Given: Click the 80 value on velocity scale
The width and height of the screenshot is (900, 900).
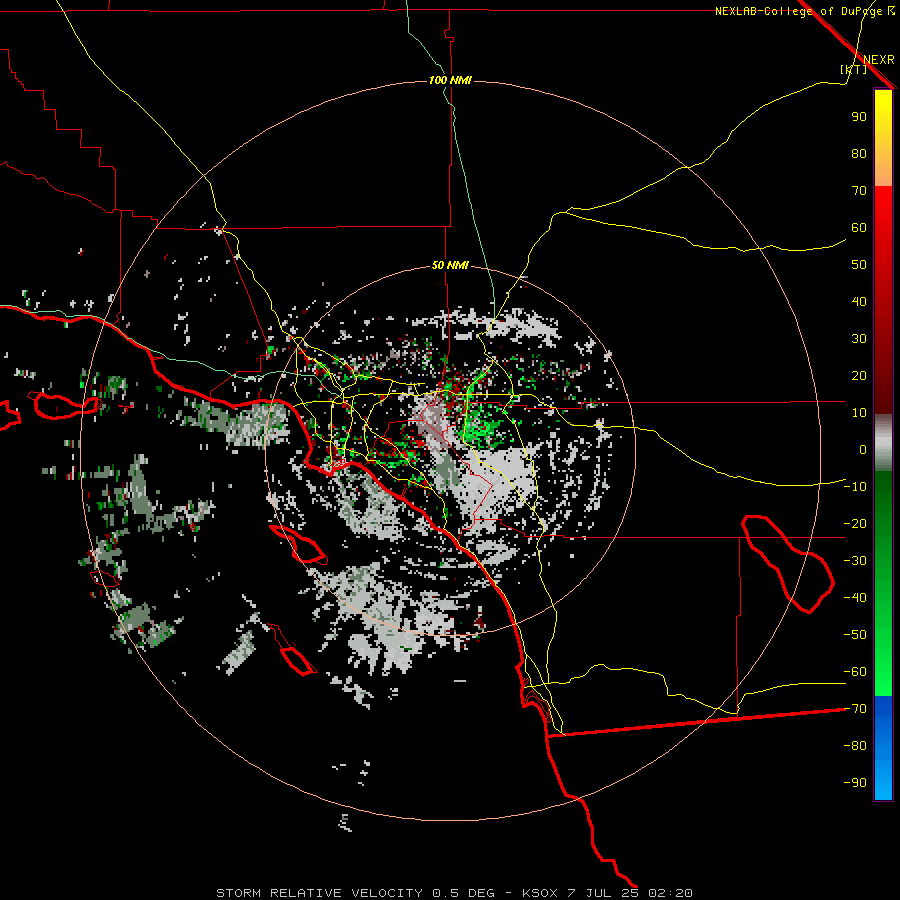Looking at the screenshot, I should [859, 153].
